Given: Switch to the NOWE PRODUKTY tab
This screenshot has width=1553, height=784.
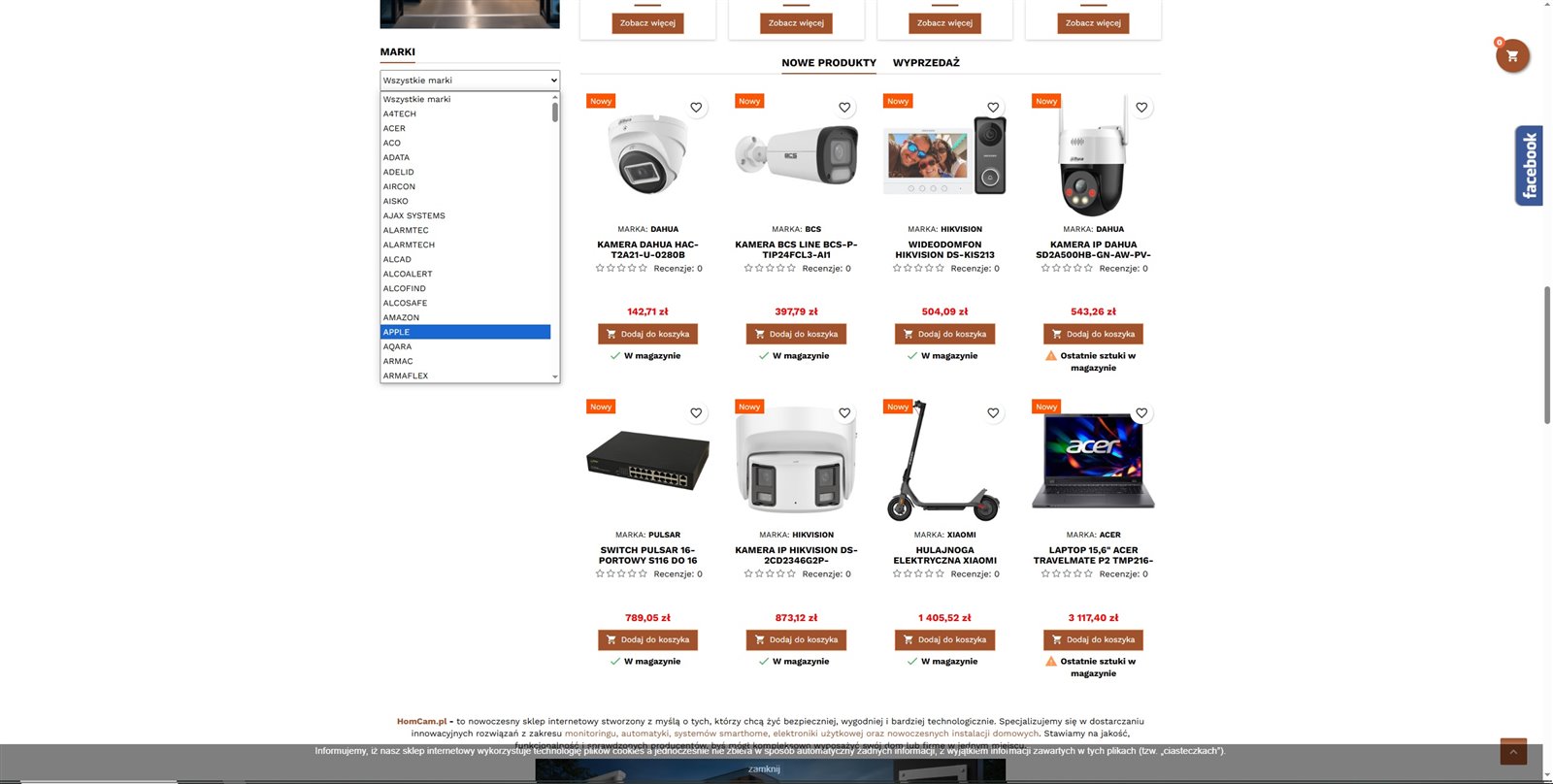Looking at the screenshot, I should point(829,63).
